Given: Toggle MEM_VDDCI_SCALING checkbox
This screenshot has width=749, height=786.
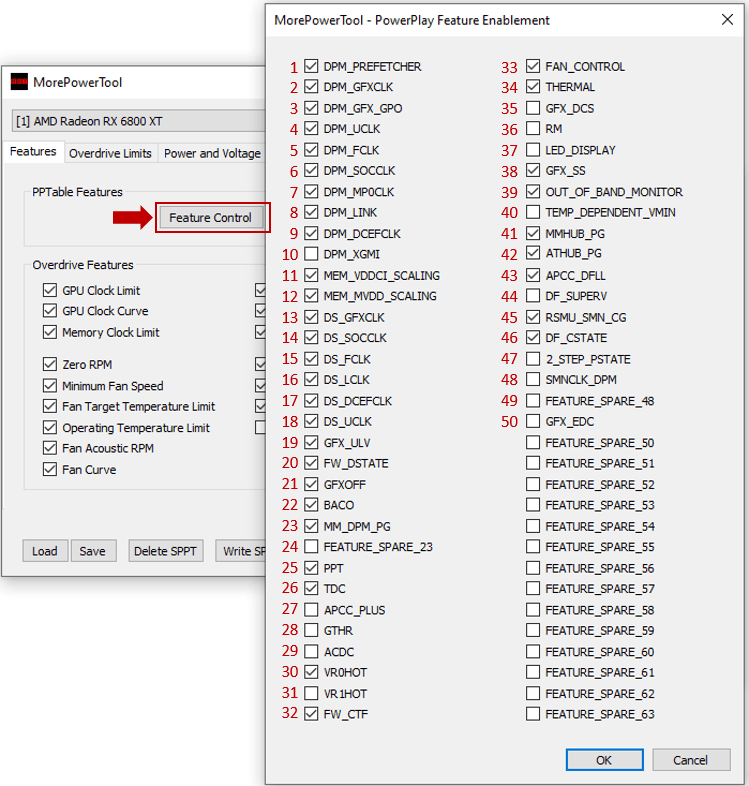Looking at the screenshot, I should coord(311,275).
